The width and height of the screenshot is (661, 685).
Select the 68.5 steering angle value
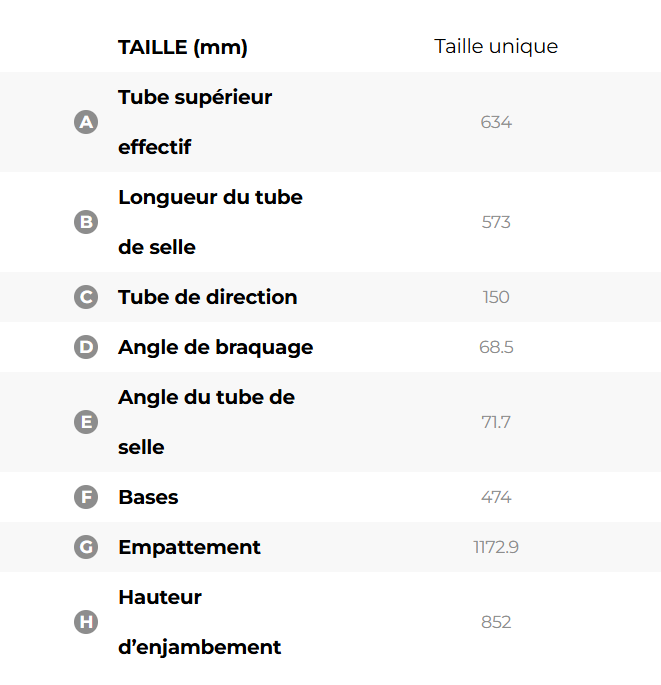(x=496, y=347)
